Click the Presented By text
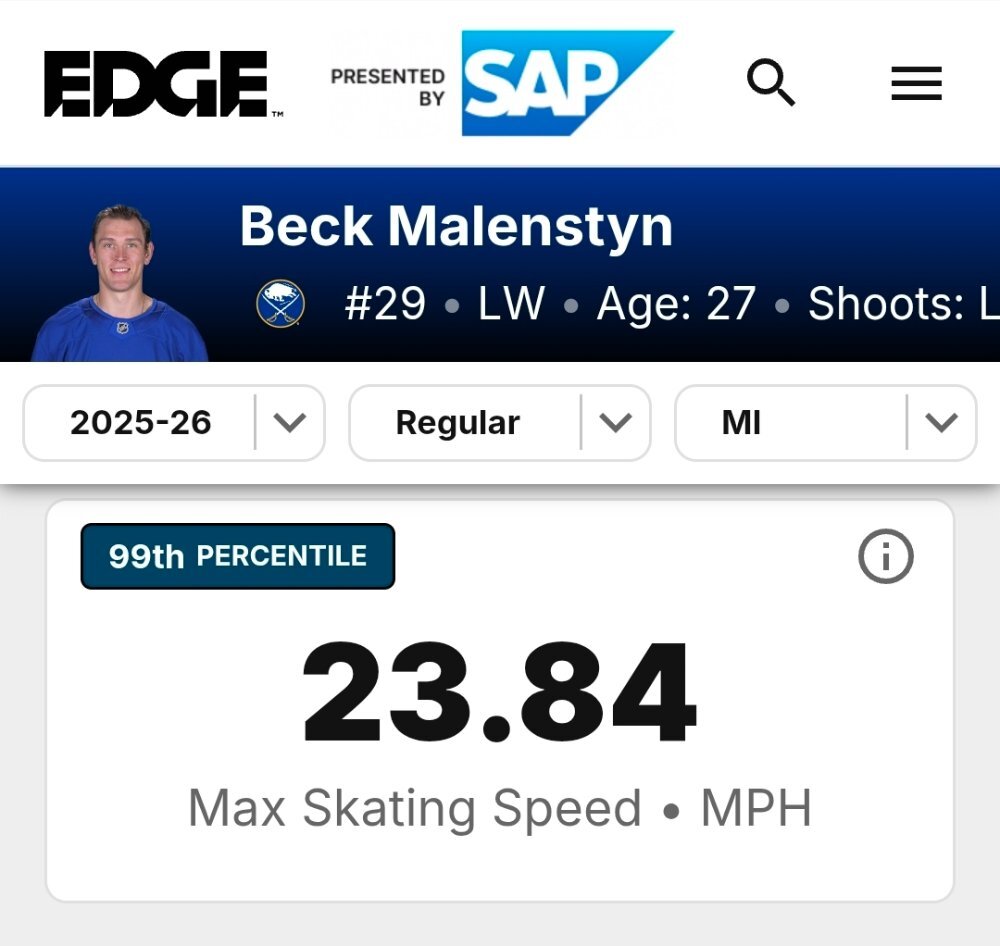1000x946 pixels. tap(388, 87)
